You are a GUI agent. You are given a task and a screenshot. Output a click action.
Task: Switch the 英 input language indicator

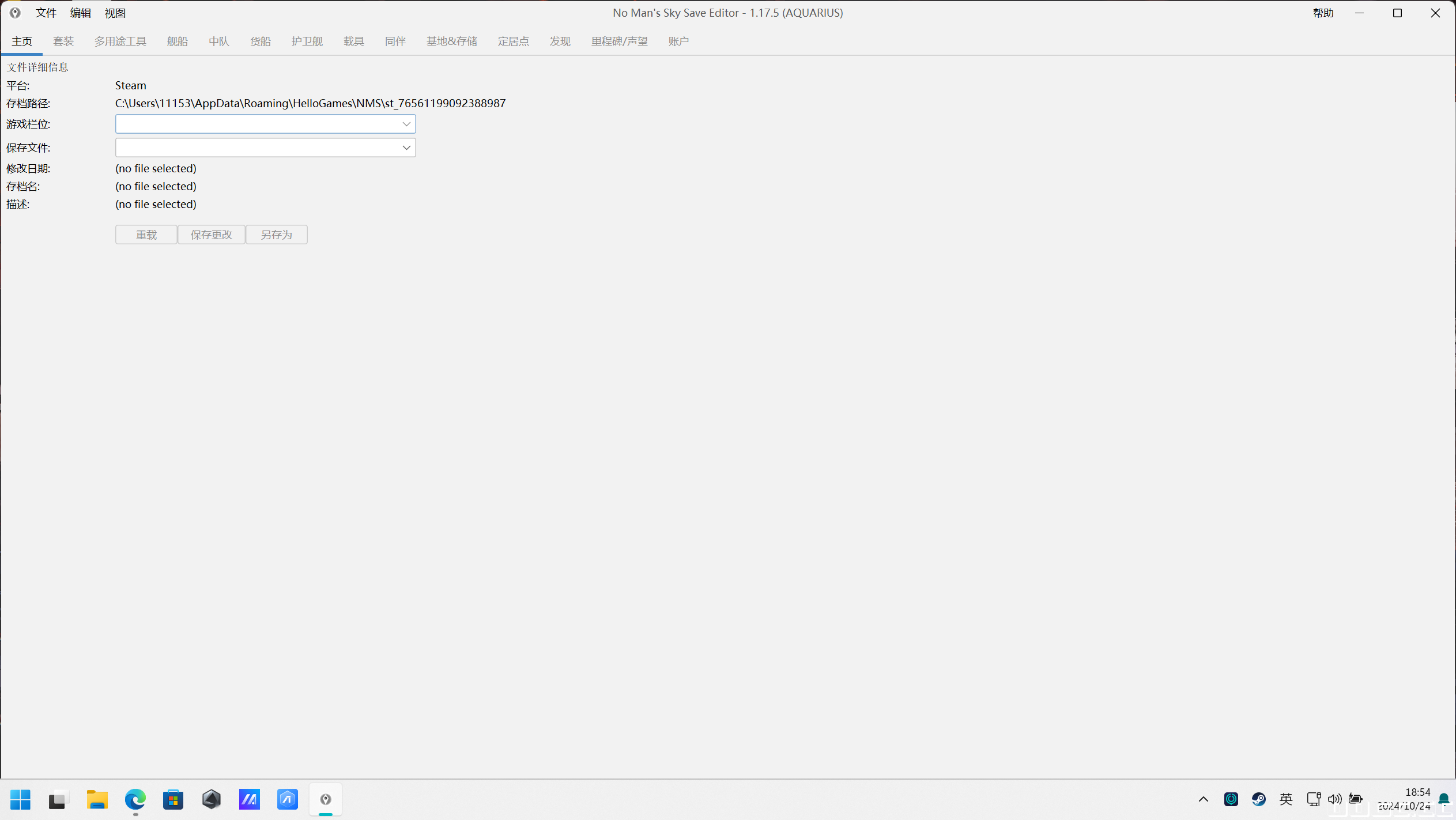point(1286,799)
